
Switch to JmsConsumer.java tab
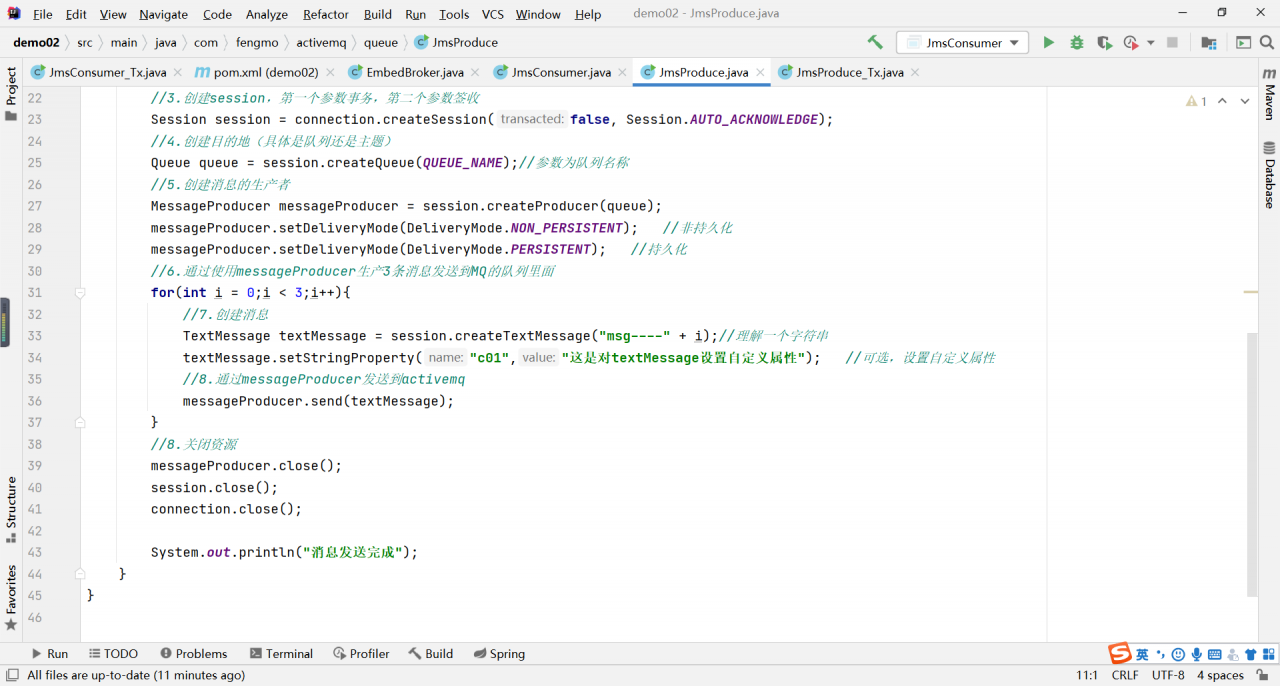point(561,72)
